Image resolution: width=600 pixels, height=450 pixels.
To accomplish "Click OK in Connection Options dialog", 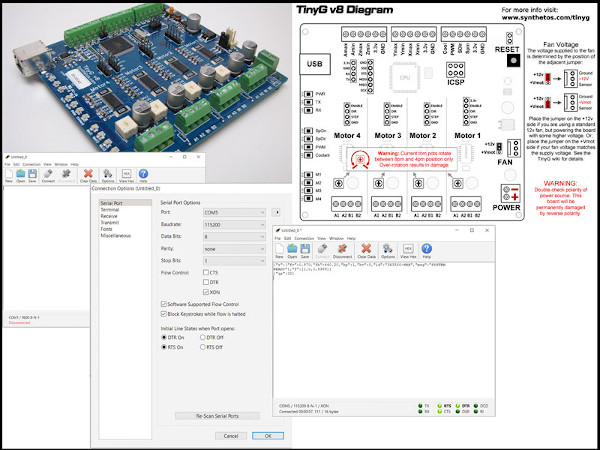I will (268, 436).
